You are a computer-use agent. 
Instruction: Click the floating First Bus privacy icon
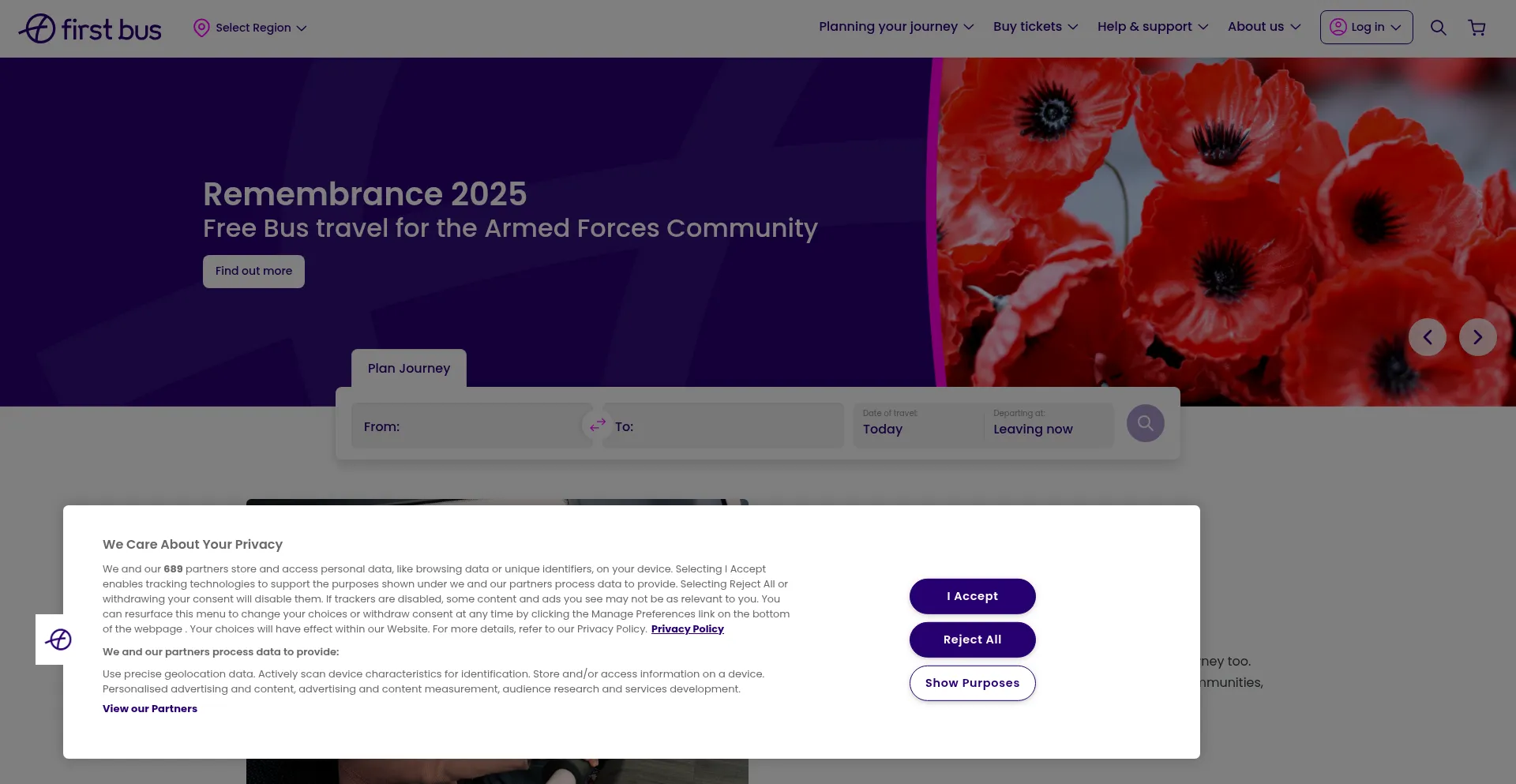(x=59, y=639)
